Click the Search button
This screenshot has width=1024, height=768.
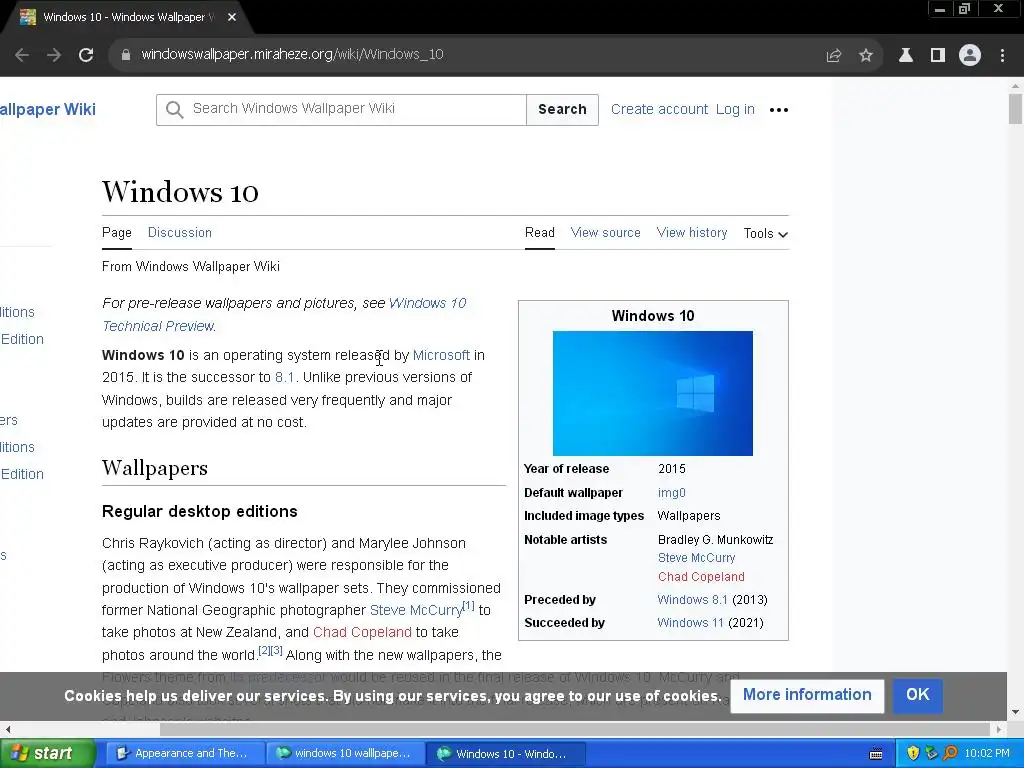click(562, 110)
